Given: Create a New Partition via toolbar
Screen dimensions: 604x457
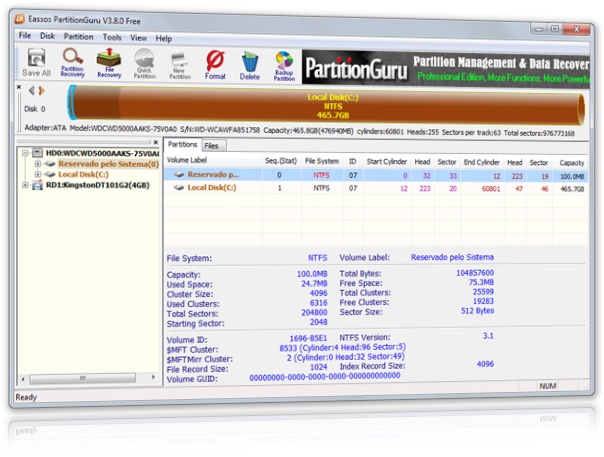Looking at the screenshot, I should coord(180,65).
